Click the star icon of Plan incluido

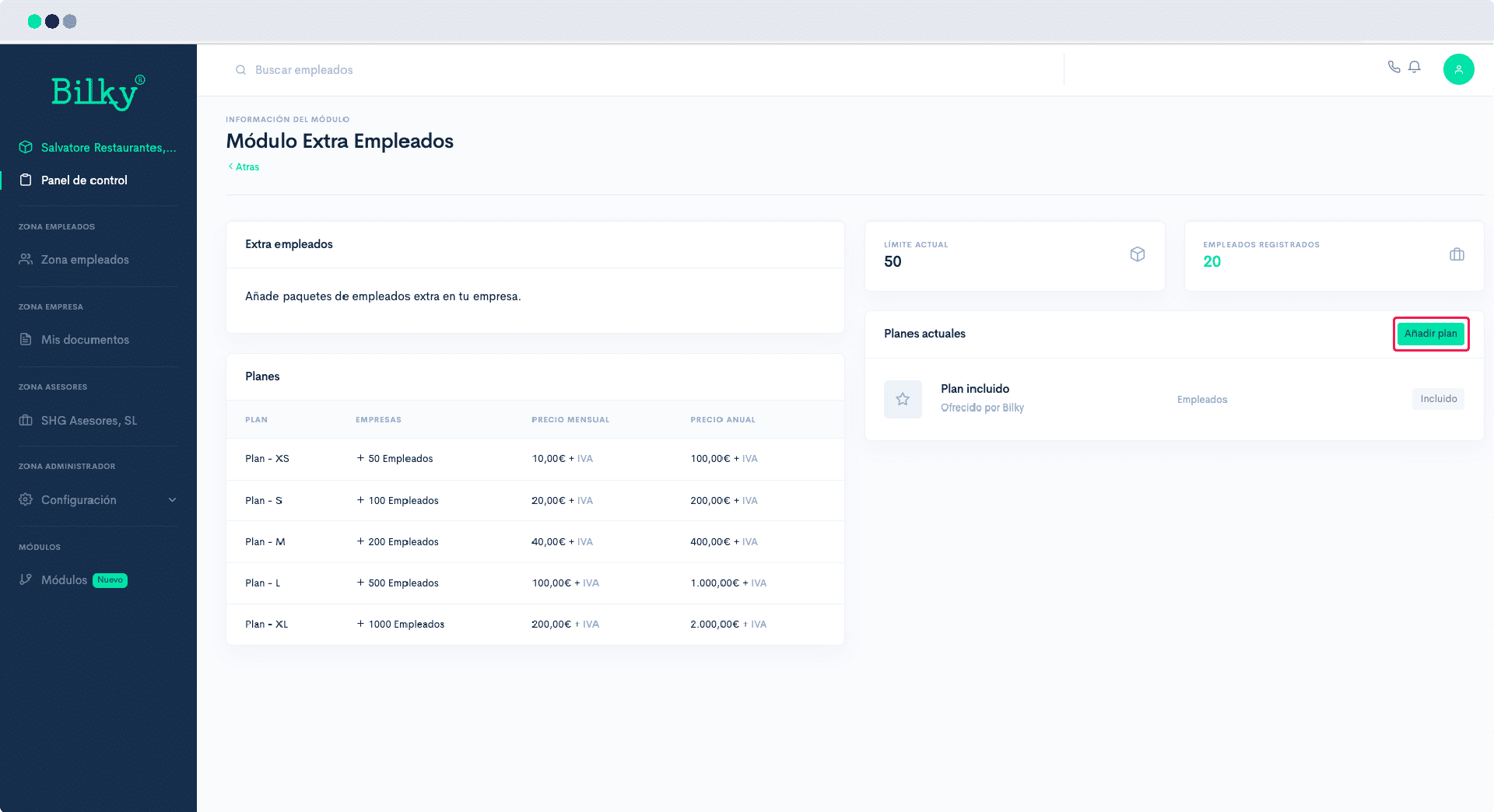[903, 399]
